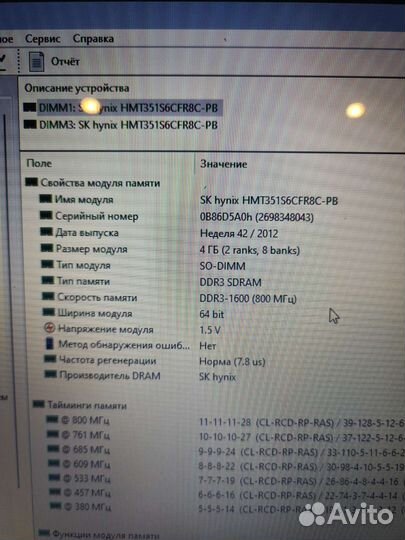Click icon beside Частота регенерации

pyautogui.click(x=50, y=359)
